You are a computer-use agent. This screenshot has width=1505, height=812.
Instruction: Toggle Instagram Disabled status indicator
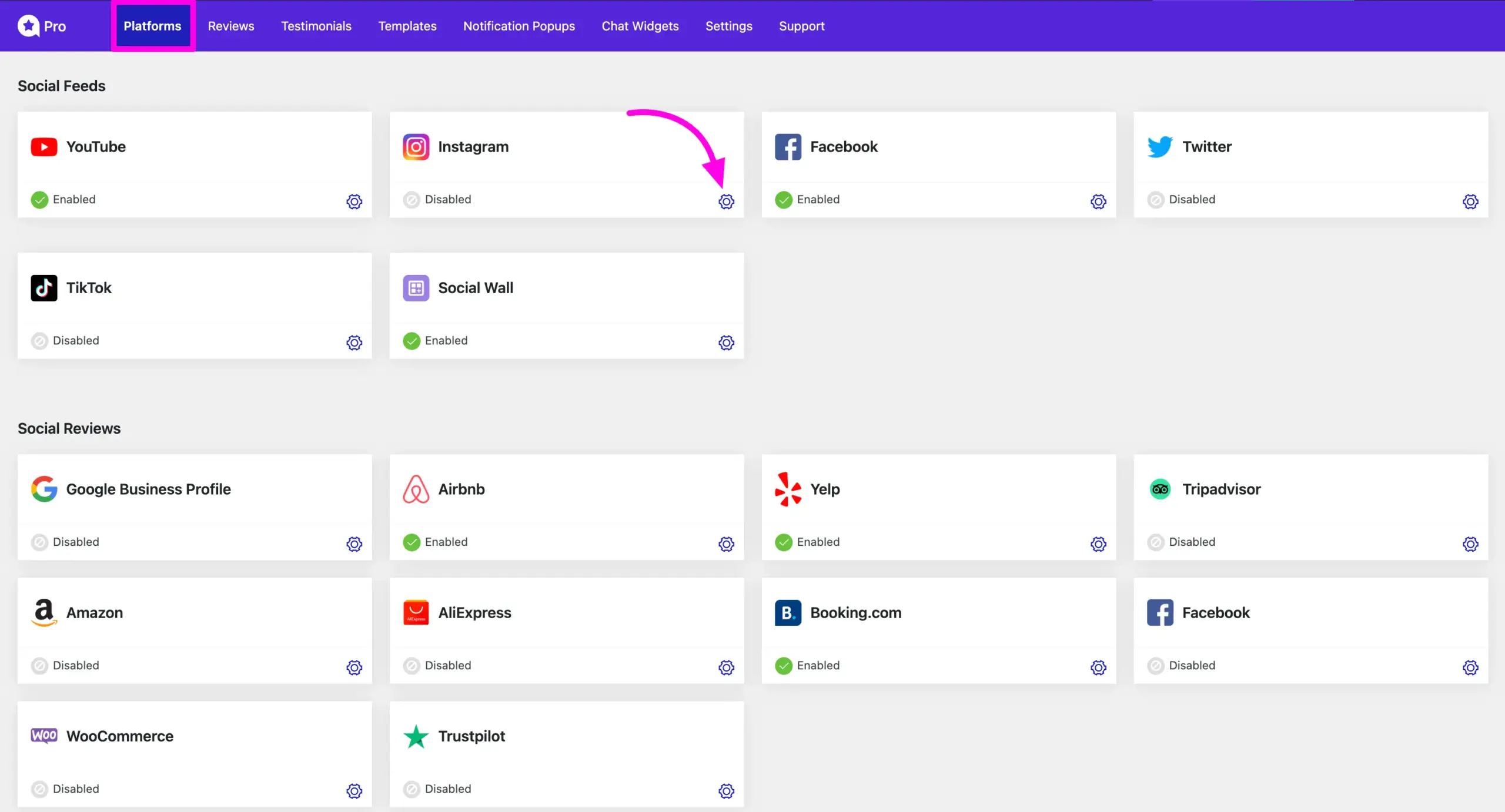point(412,200)
